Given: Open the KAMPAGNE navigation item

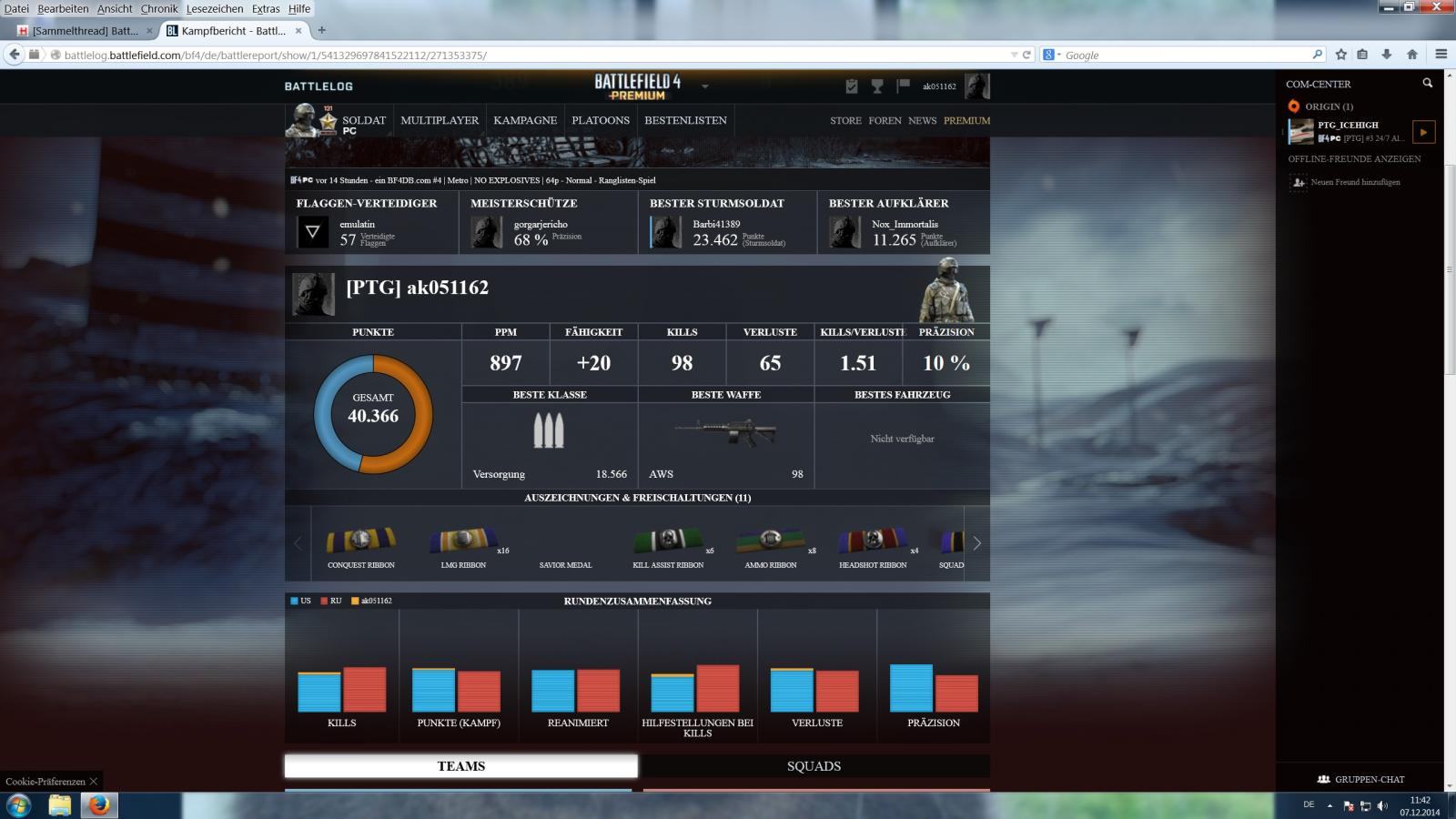Looking at the screenshot, I should click(x=525, y=120).
